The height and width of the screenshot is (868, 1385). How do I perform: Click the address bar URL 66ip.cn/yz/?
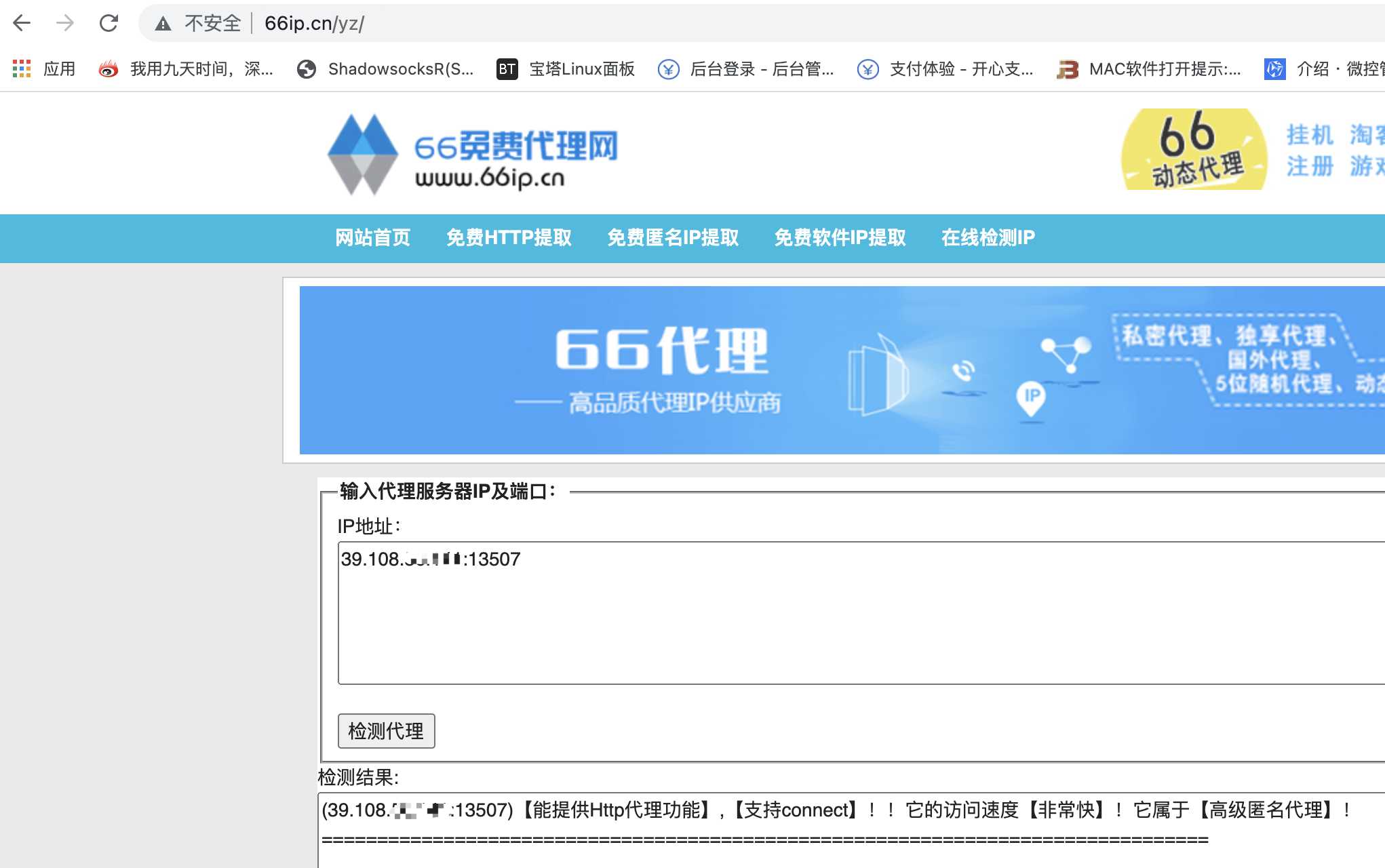click(x=314, y=24)
